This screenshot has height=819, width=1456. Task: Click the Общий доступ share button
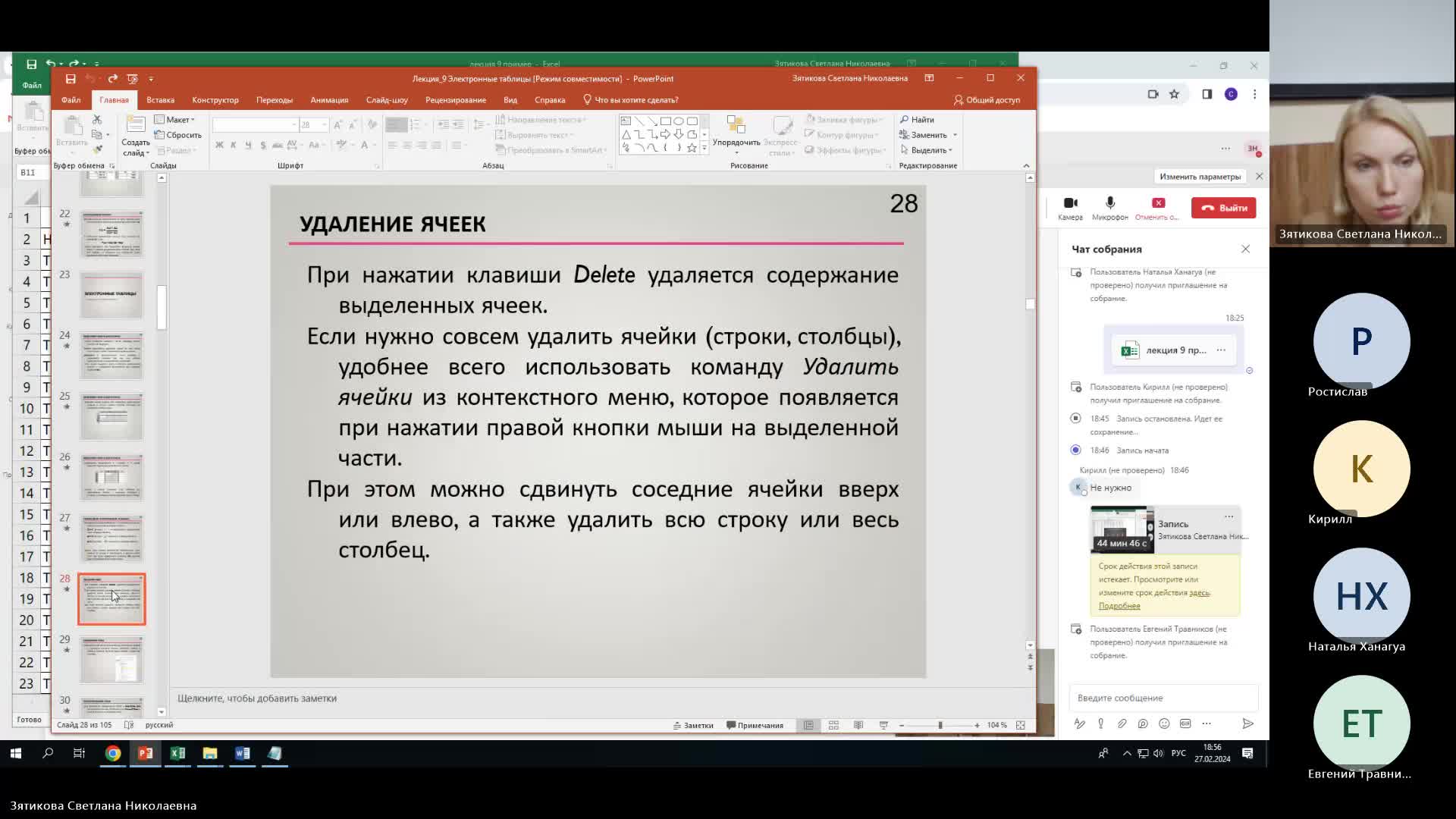pos(987,100)
